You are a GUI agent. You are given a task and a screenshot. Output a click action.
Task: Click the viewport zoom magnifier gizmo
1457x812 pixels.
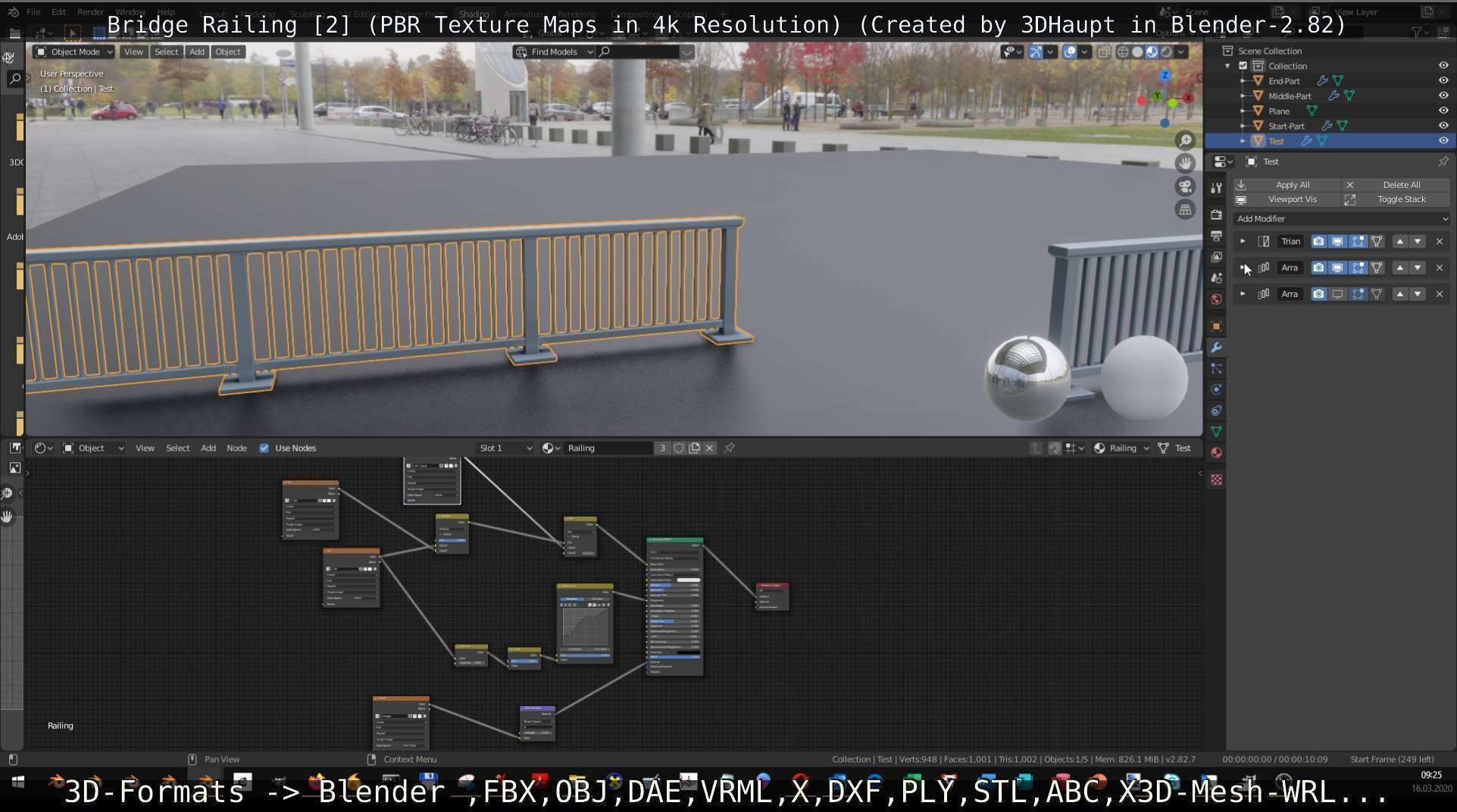click(1185, 140)
